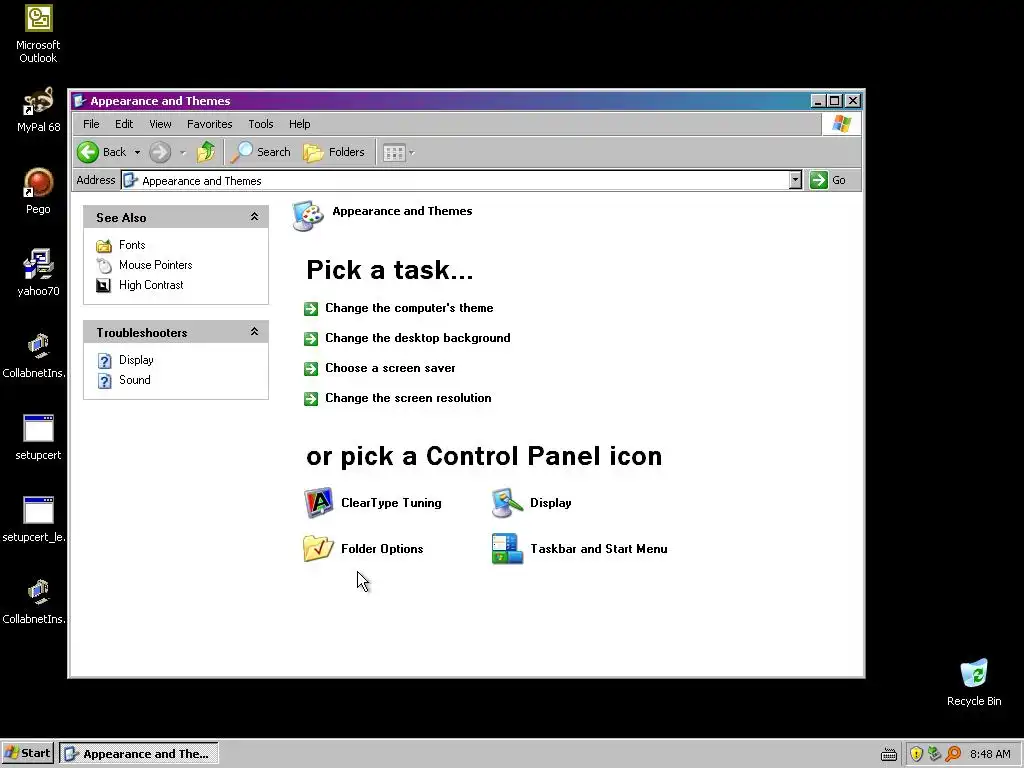
Task: Click the Change the screen resolution link
Action: [x=408, y=398]
